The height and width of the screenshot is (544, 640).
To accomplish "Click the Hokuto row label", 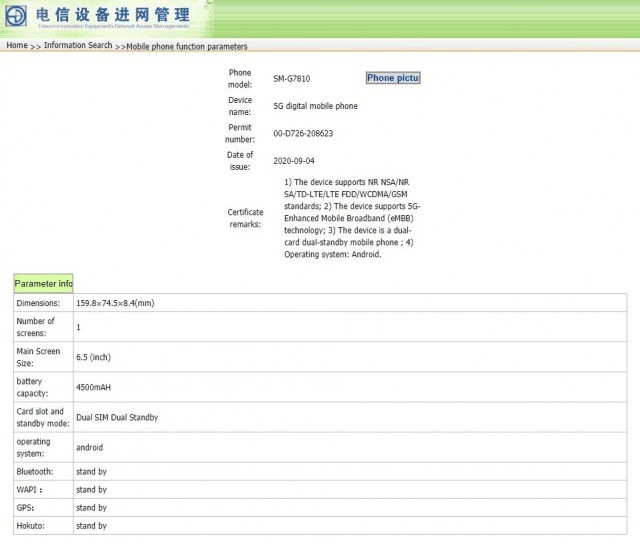I will [x=32, y=526].
